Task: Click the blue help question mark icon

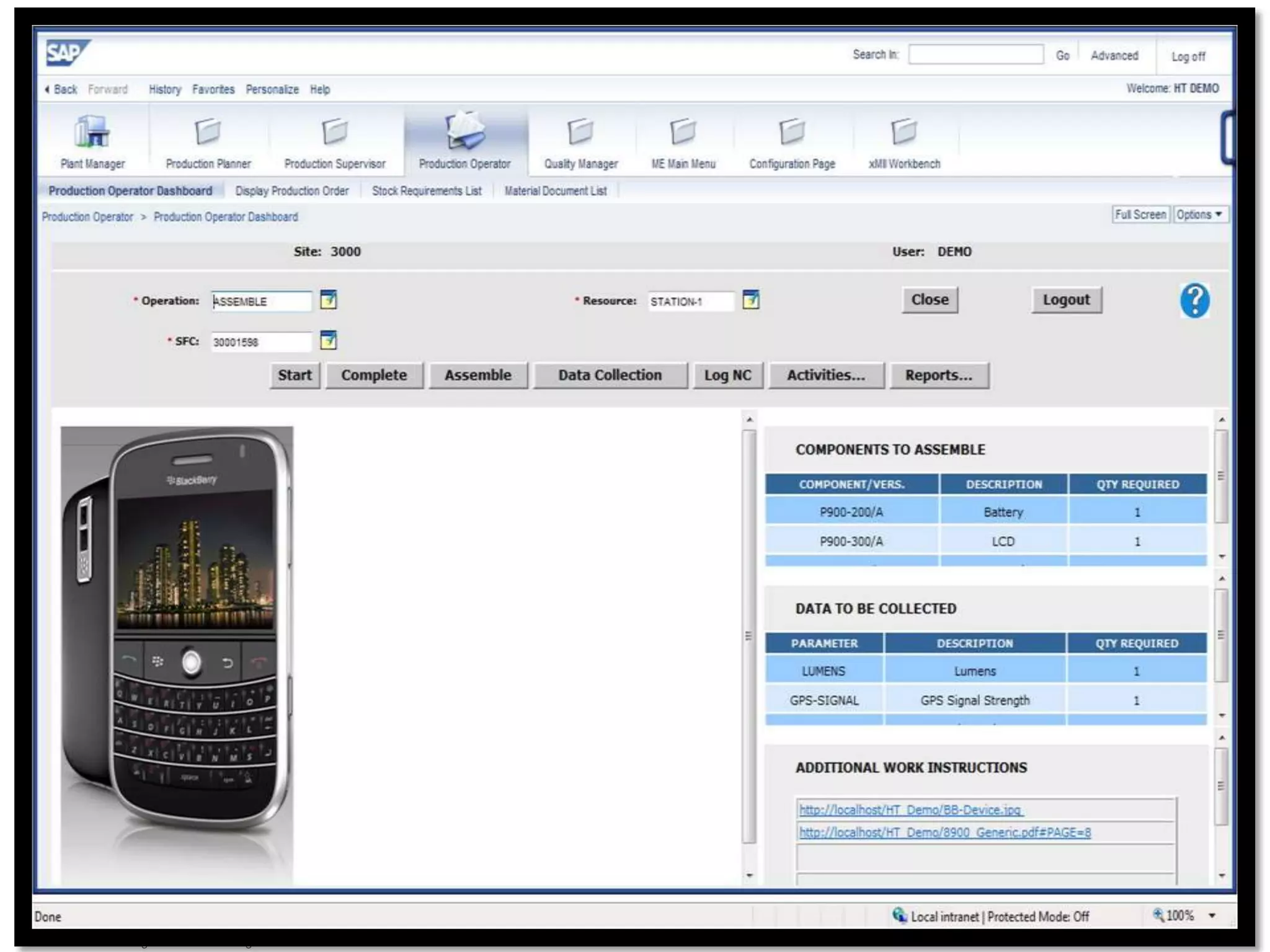Action: (x=1194, y=301)
